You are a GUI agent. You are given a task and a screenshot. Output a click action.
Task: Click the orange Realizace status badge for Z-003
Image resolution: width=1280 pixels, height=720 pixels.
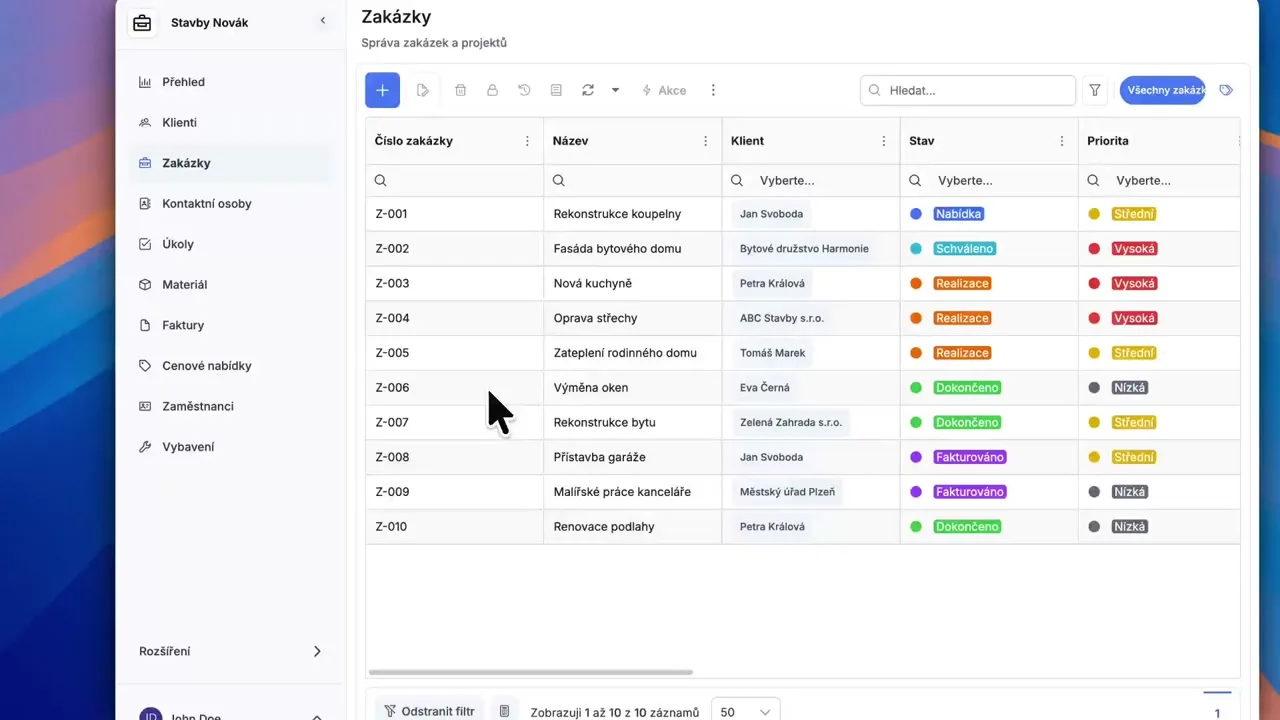coord(962,283)
